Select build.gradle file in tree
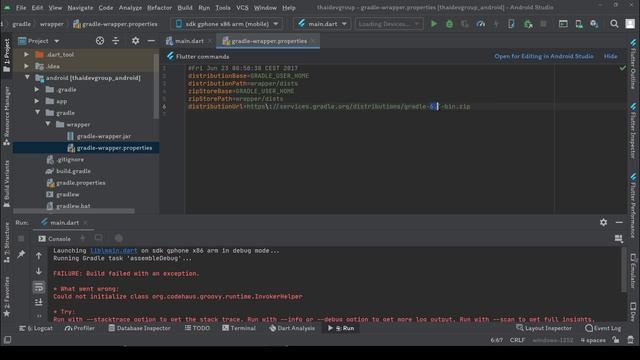Image resolution: width=640 pixels, height=360 pixels. click(x=73, y=171)
